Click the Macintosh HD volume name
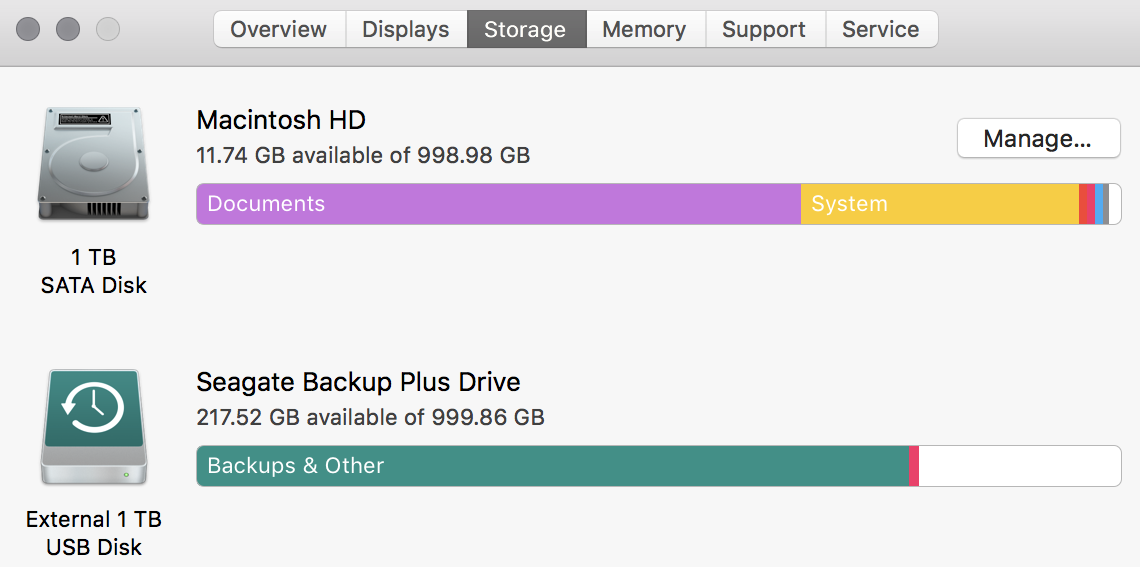Screen dimensions: 1140x567 tap(281, 121)
